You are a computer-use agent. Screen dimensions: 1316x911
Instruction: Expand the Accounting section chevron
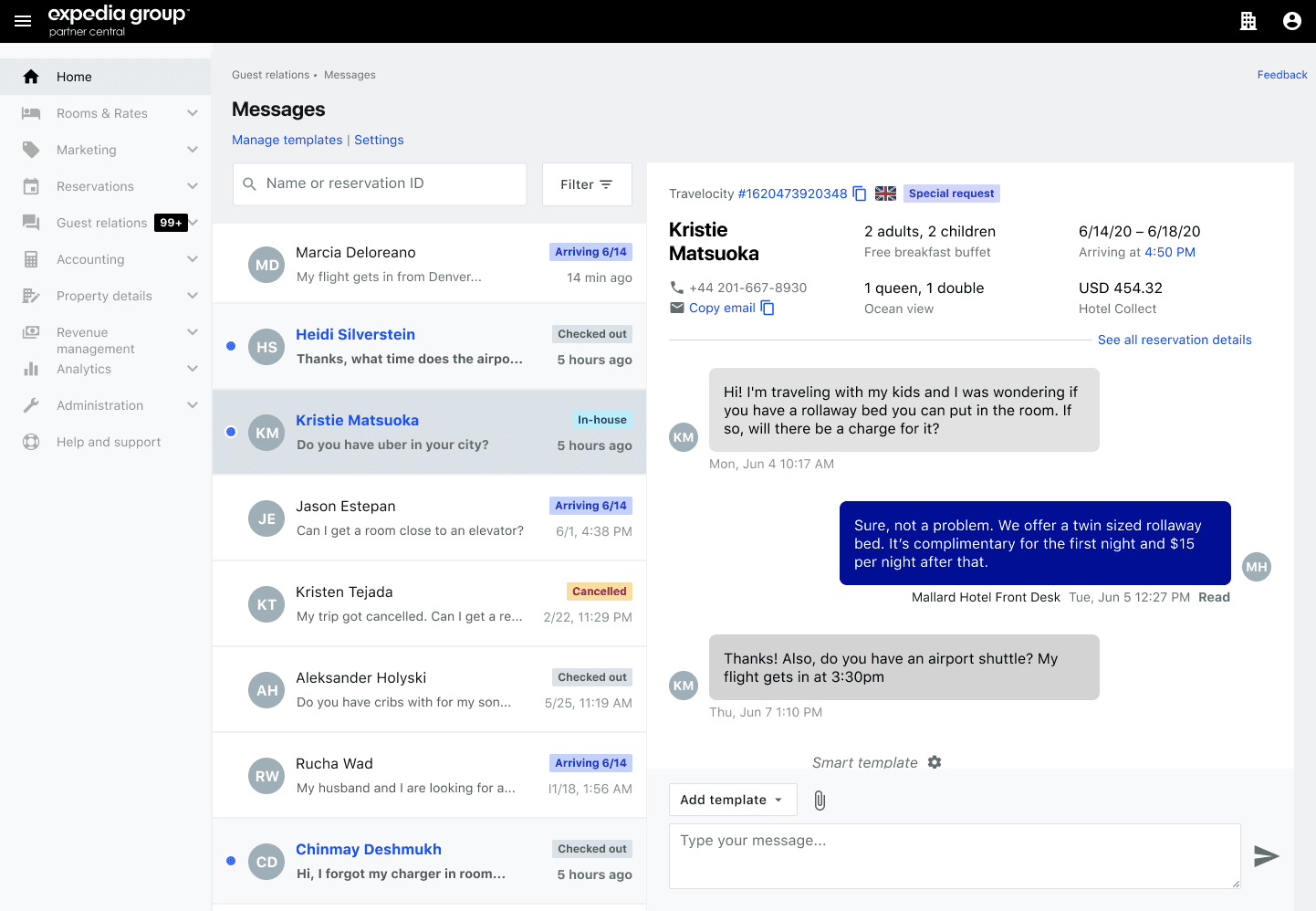[x=193, y=259]
